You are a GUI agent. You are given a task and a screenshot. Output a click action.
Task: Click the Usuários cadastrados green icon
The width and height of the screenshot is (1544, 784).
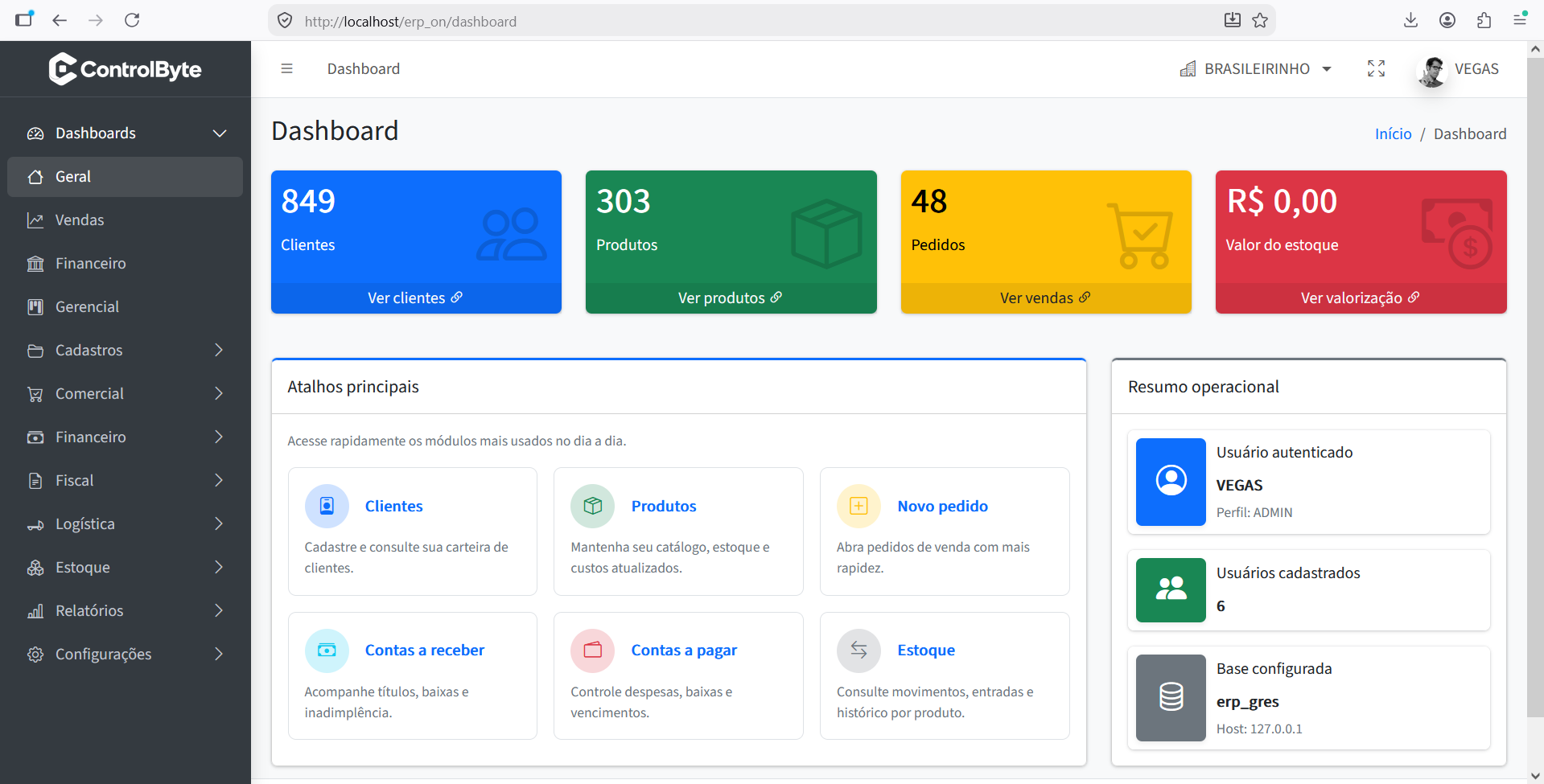pos(1171,589)
